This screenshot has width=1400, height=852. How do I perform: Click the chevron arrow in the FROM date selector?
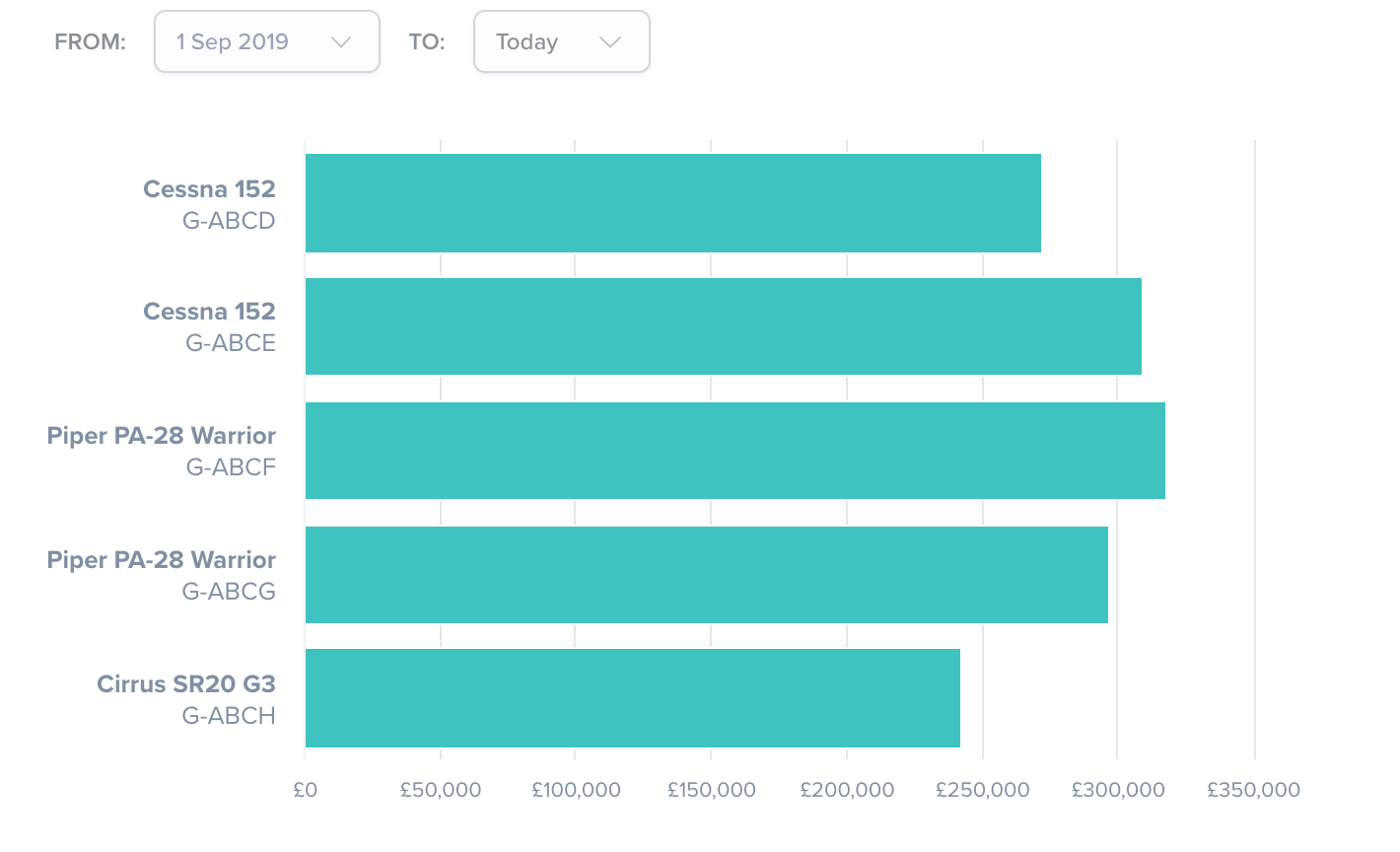(341, 41)
